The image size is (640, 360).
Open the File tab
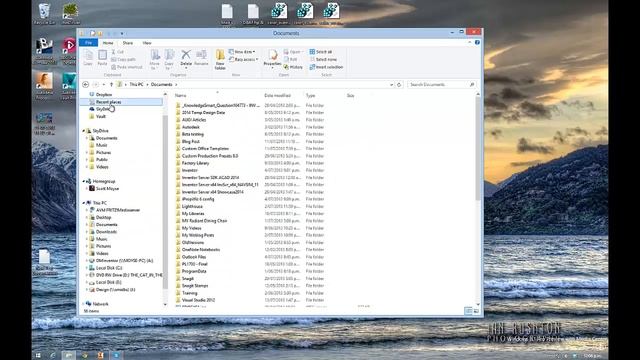coord(88,43)
